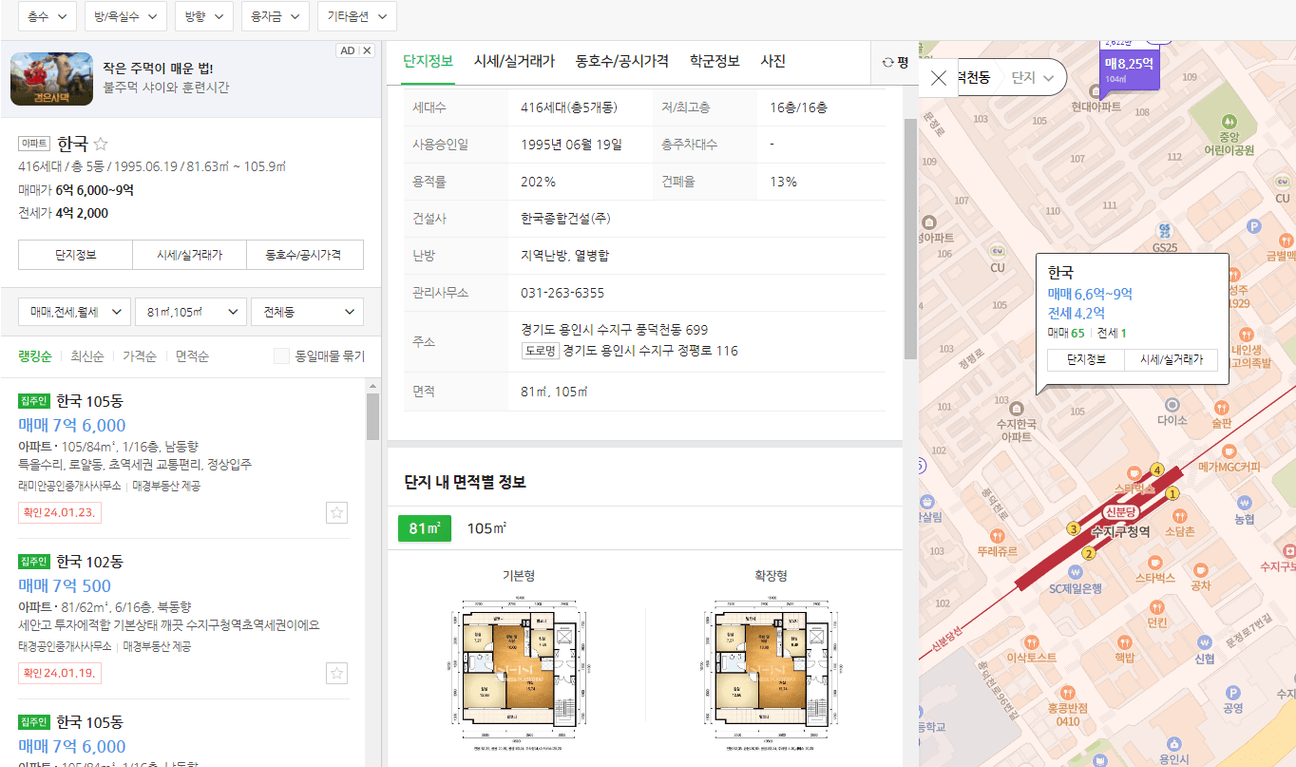The height and width of the screenshot is (767, 1296).
Task: Click the 검은사막 ad thumbnail image
Action: (x=52, y=79)
